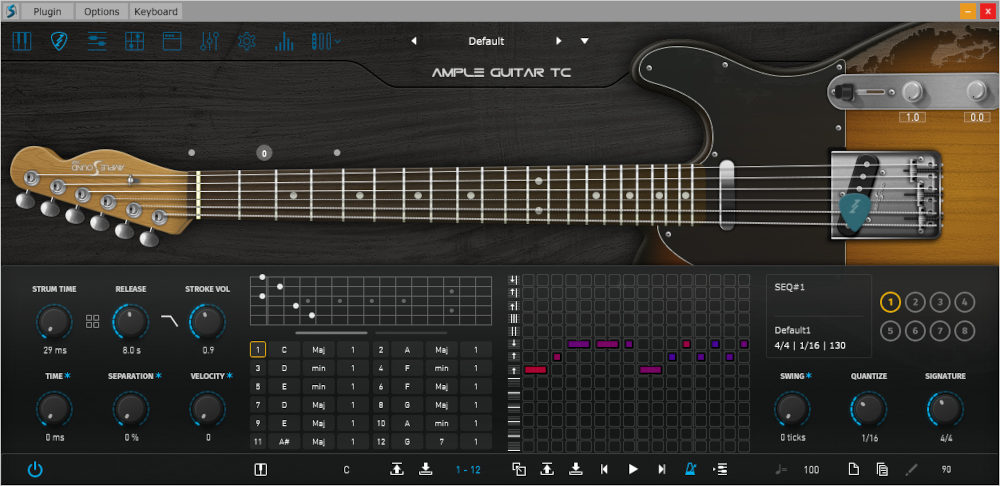Click the three vertical bars strum row icon
Image resolution: width=1000 pixels, height=486 pixels.
click(513, 318)
